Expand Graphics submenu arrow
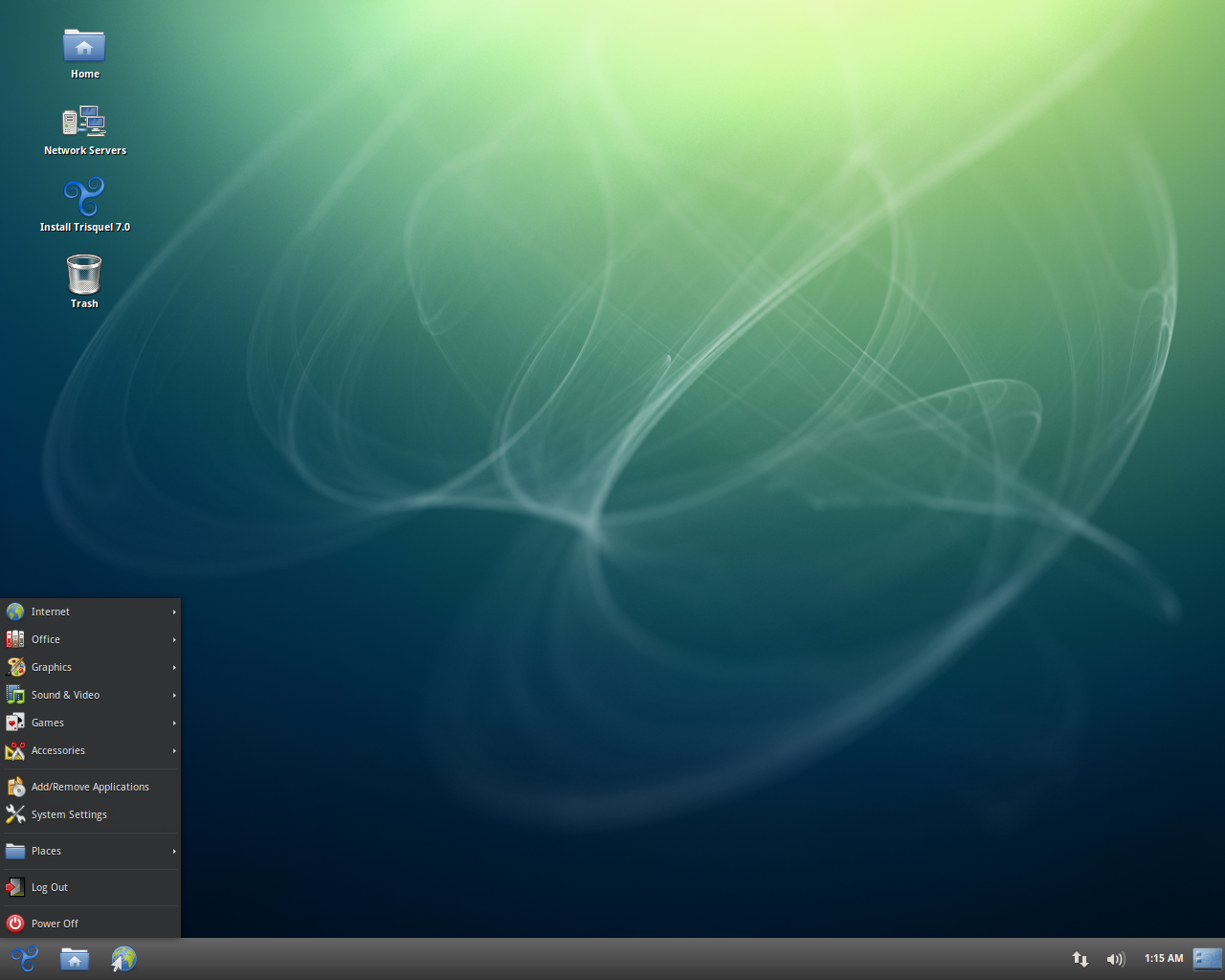1225x980 pixels. coord(174,667)
